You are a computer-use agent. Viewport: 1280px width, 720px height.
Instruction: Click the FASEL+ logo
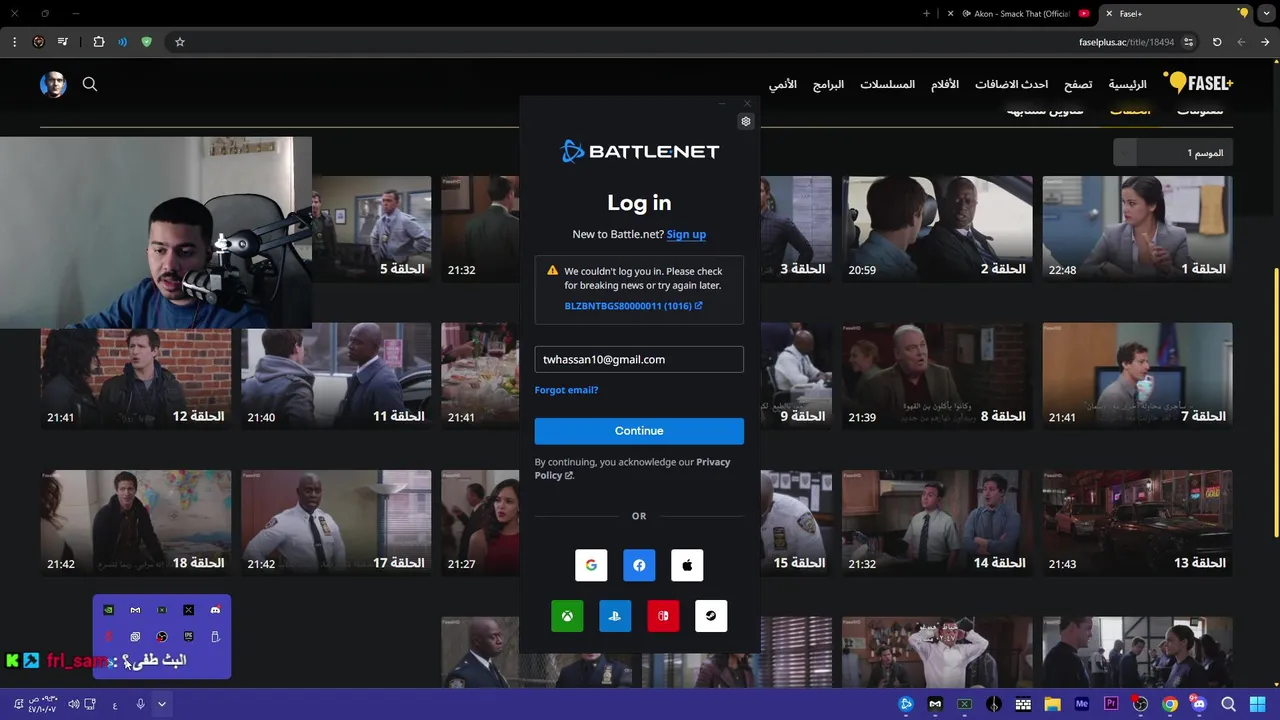click(1198, 84)
